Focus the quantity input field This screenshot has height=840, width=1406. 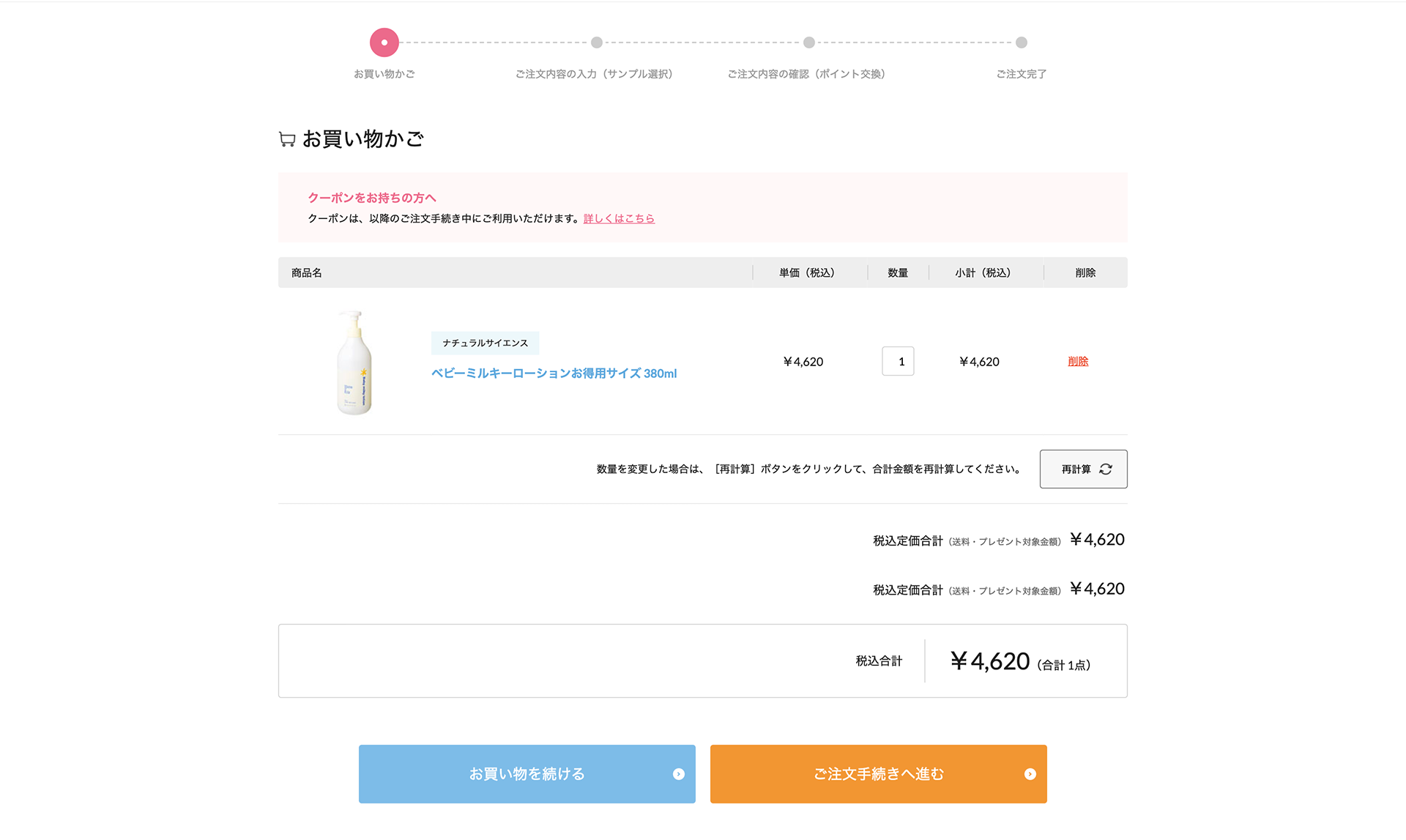tap(898, 361)
